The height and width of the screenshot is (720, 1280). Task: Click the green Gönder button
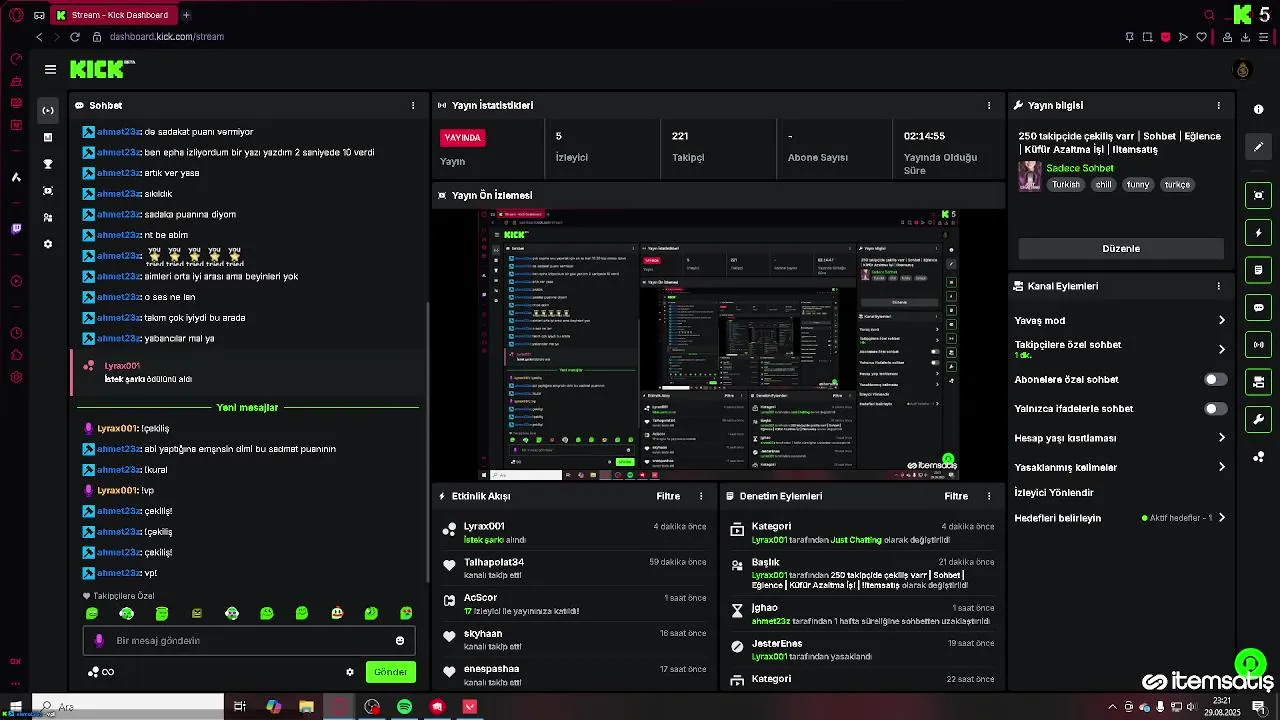click(390, 672)
